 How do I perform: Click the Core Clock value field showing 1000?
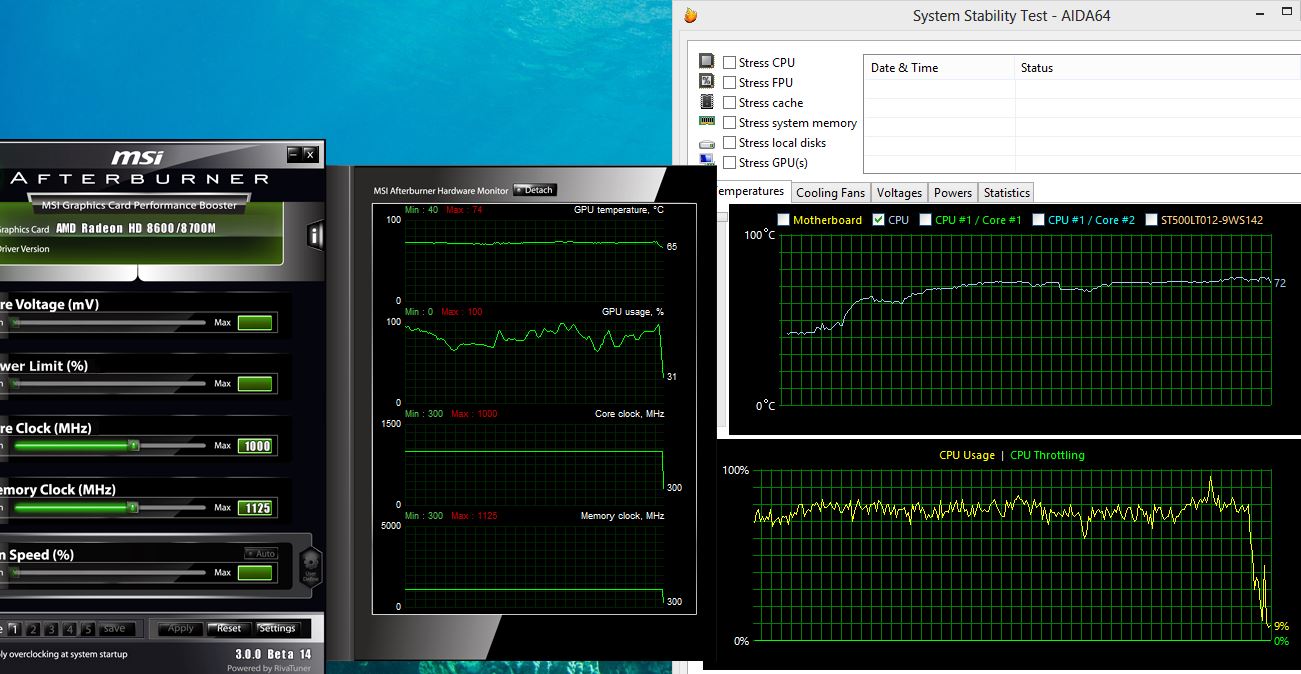point(255,446)
